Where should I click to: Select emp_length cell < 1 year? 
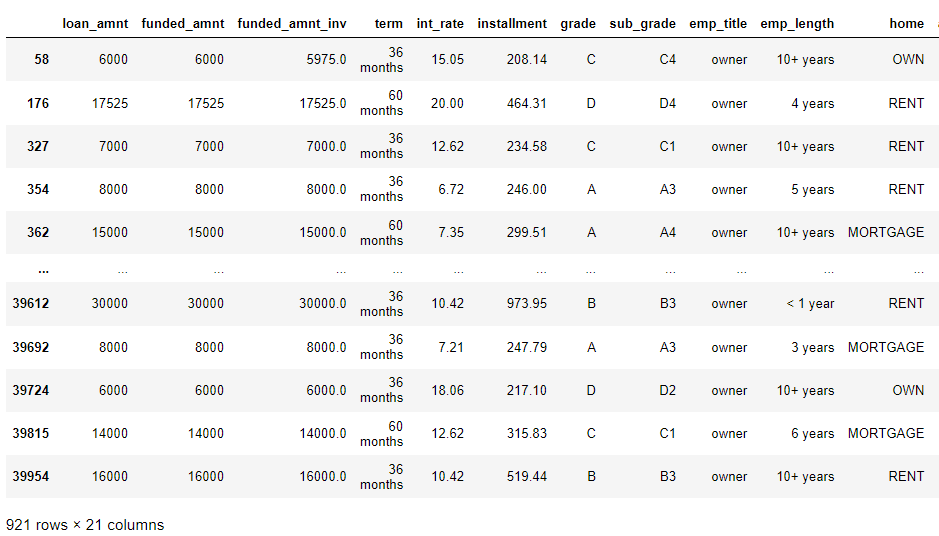pos(810,303)
